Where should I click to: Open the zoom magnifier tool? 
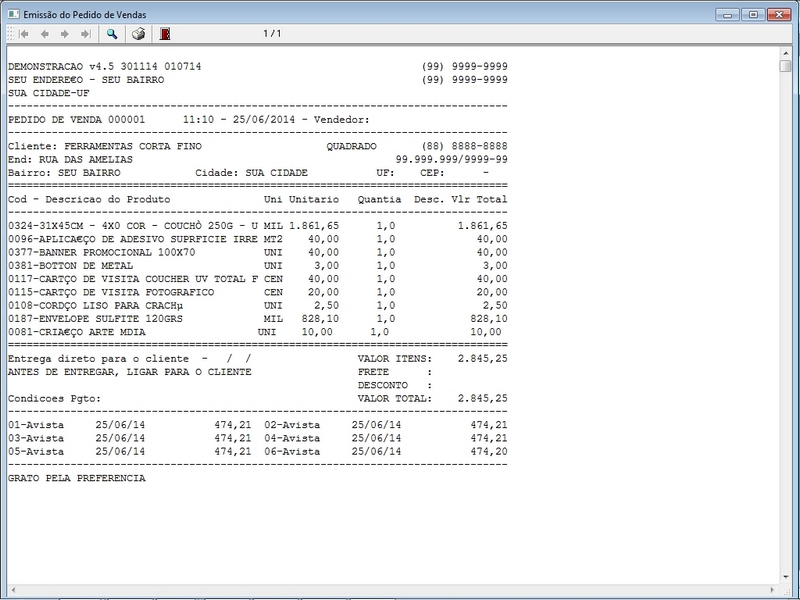point(112,34)
